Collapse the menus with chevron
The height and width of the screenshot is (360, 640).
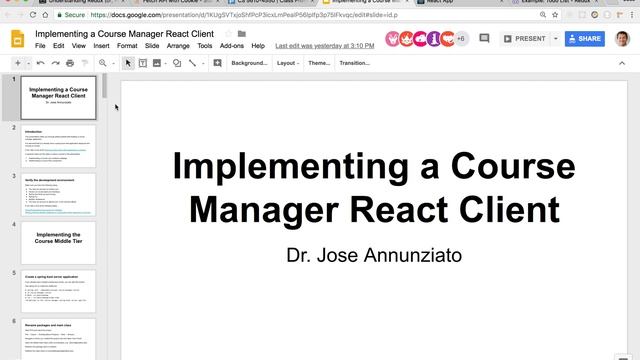(622, 63)
